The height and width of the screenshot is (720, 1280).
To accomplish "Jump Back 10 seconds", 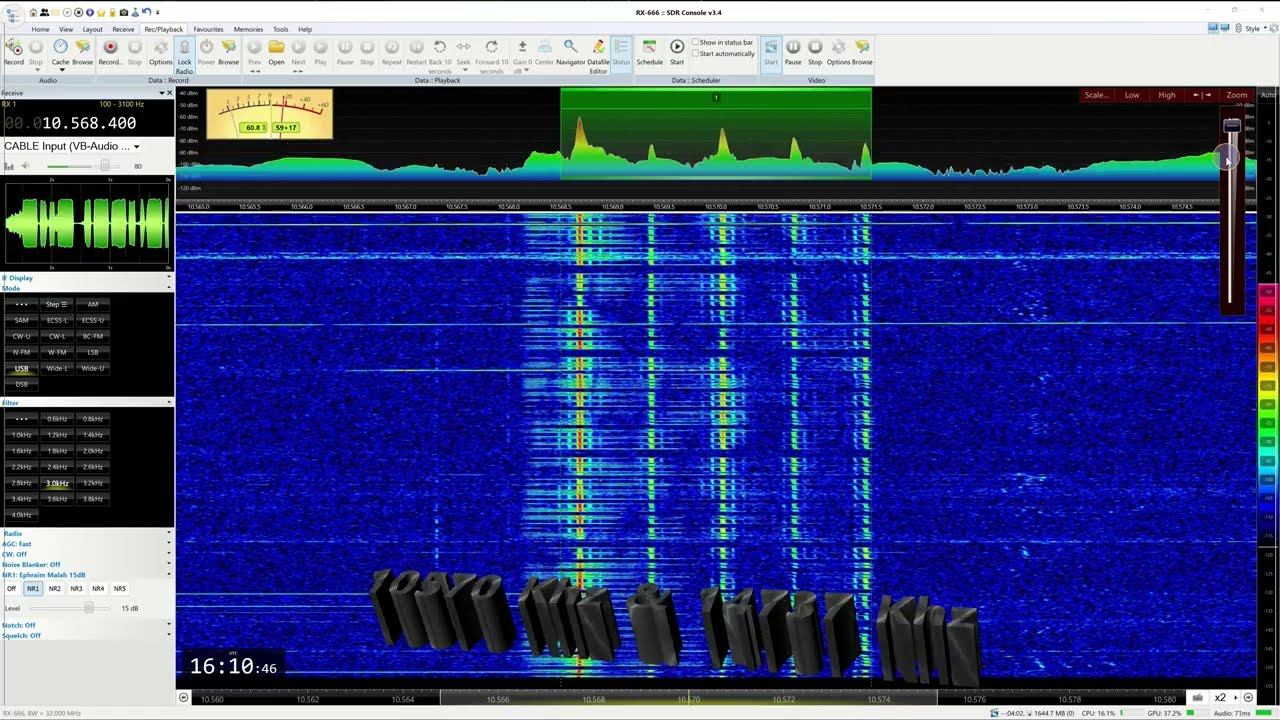I will click(x=440, y=47).
